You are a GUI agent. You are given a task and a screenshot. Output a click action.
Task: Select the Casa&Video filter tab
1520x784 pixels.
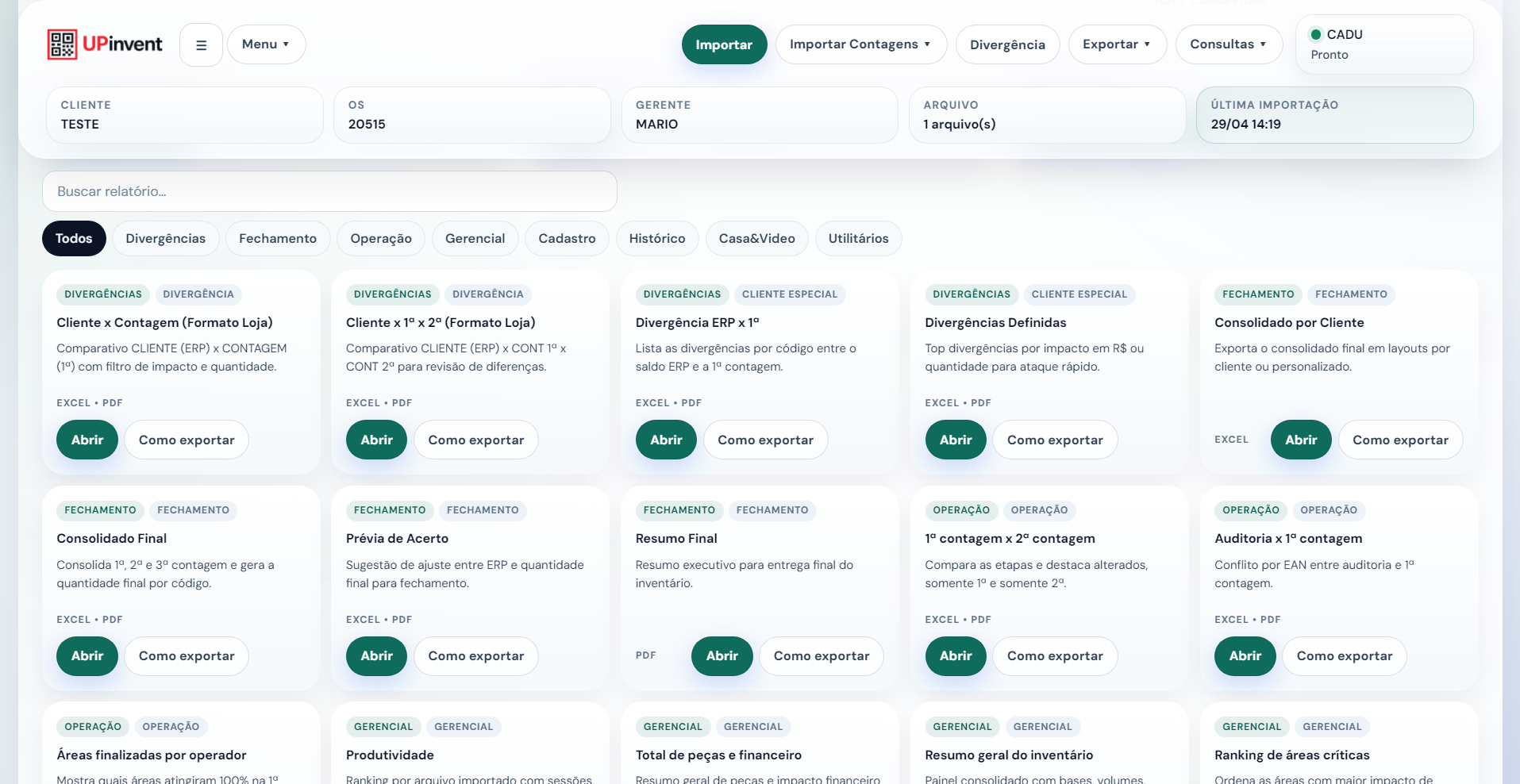[756, 238]
